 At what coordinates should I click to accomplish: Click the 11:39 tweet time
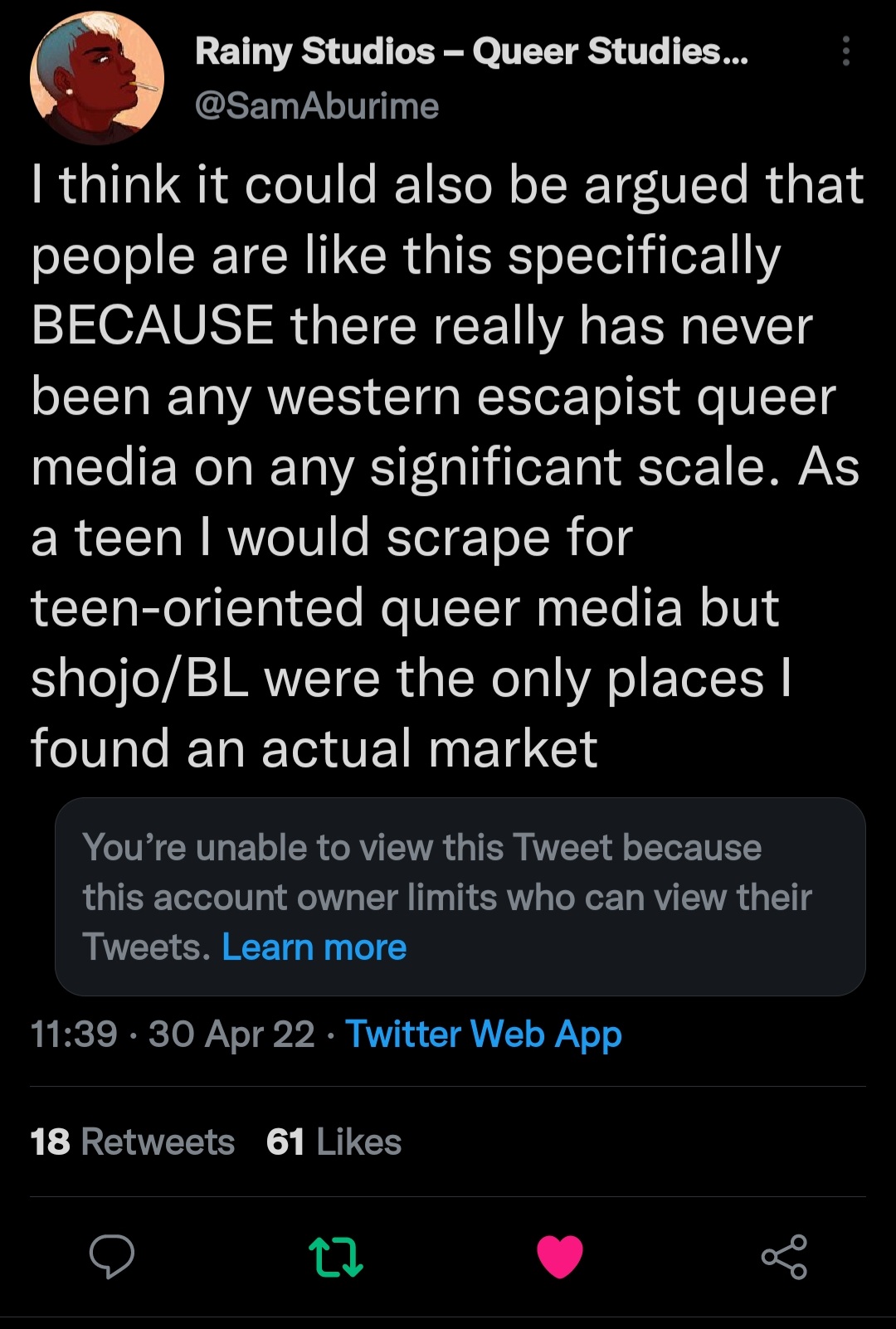click(74, 1034)
